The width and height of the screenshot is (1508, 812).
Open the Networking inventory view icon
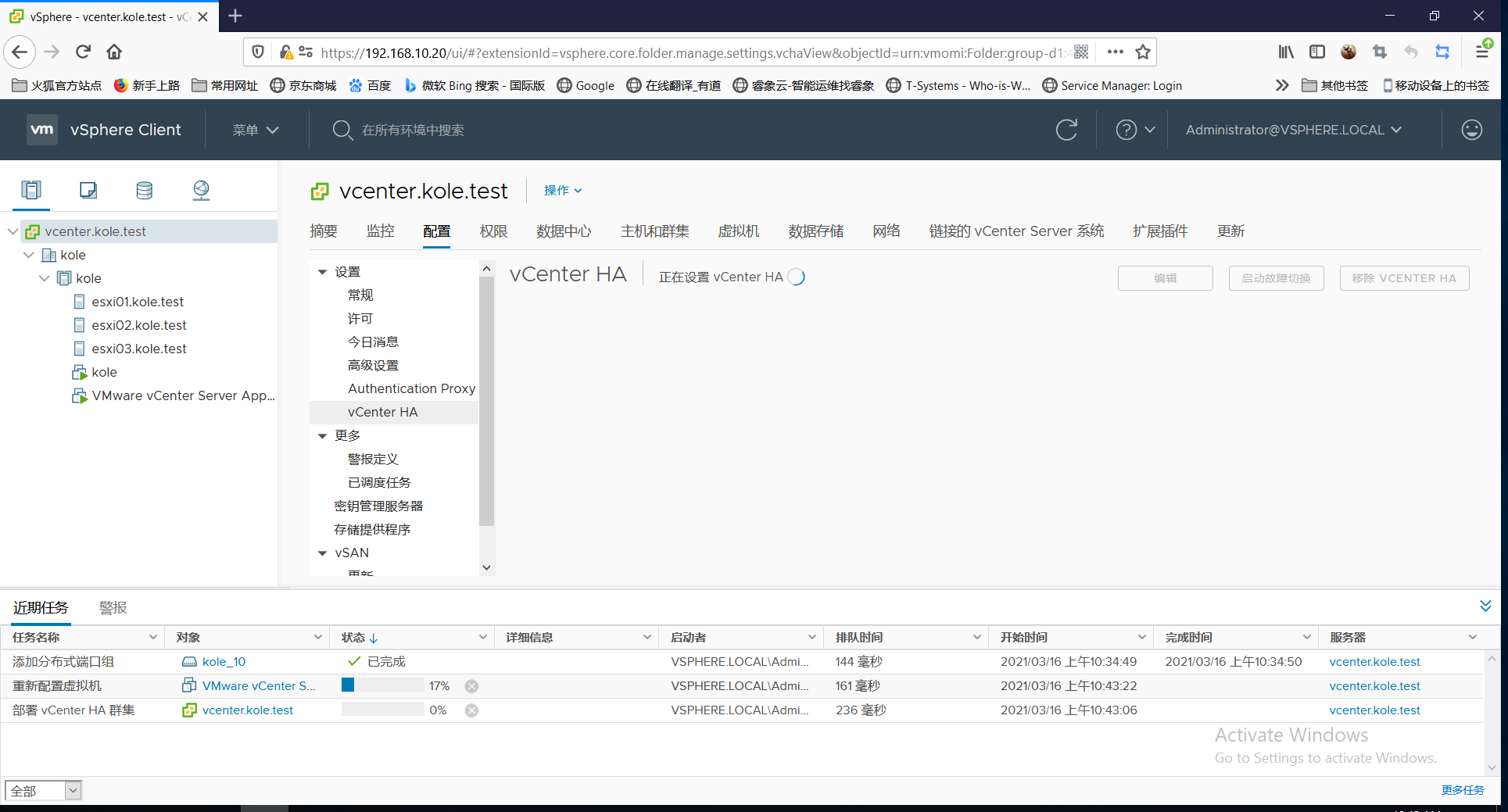tap(201, 190)
